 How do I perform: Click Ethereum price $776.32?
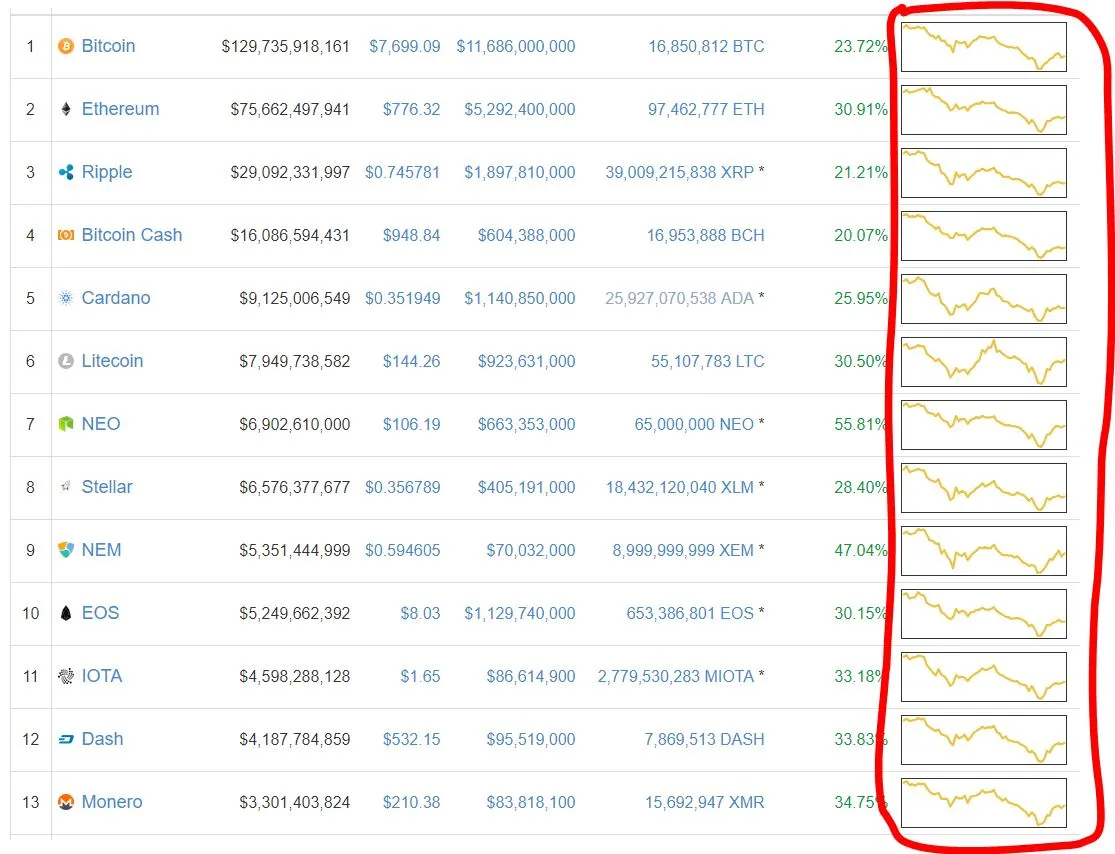411,110
